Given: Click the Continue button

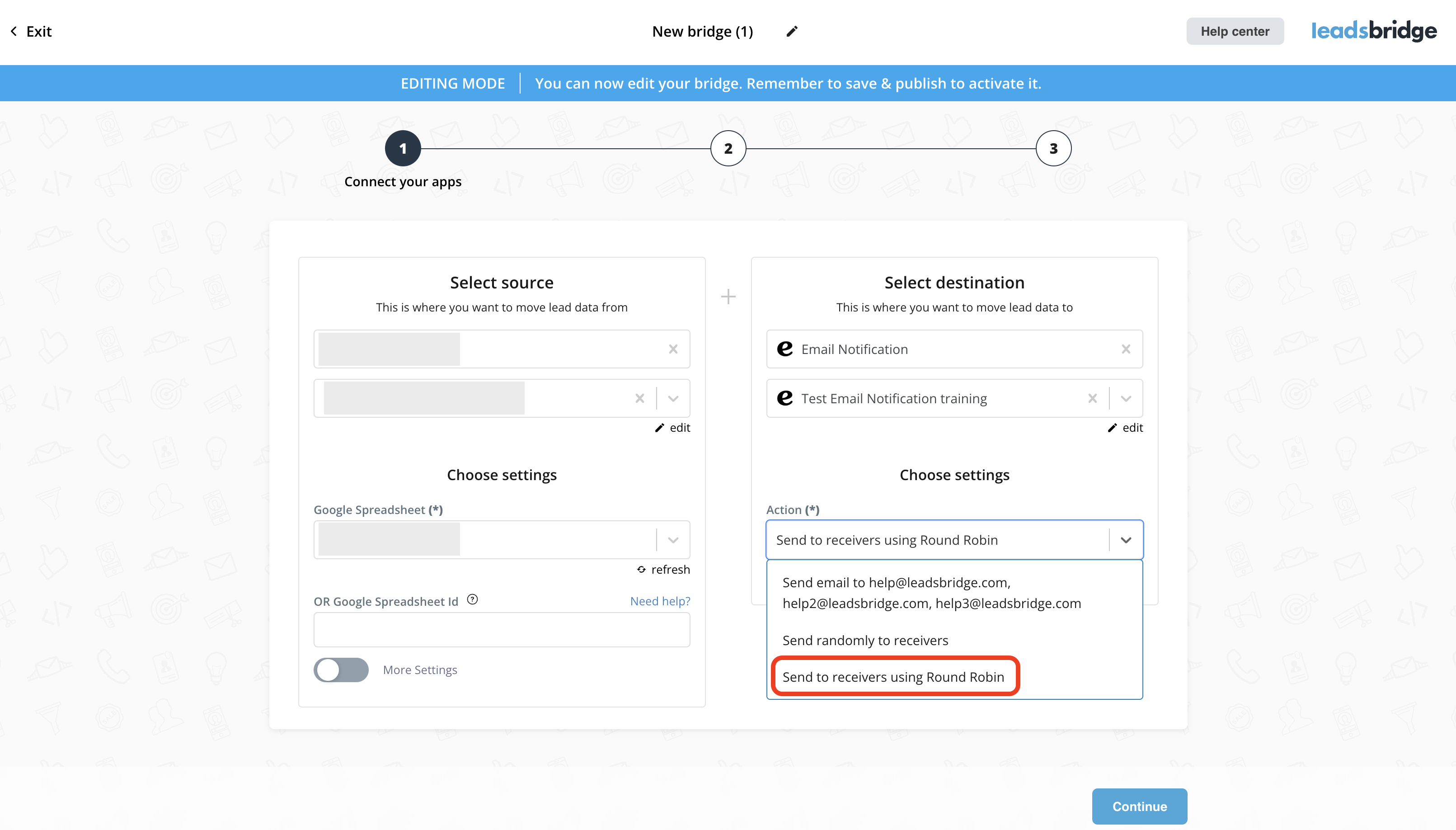Looking at the screenshot, I should click(1139, 806).
